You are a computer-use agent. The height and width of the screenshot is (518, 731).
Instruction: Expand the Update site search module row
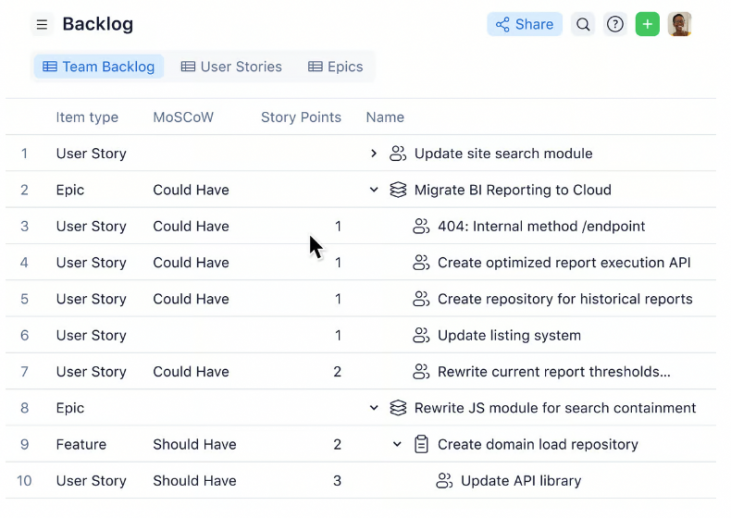pyautogui.click(x=373, y=153)
